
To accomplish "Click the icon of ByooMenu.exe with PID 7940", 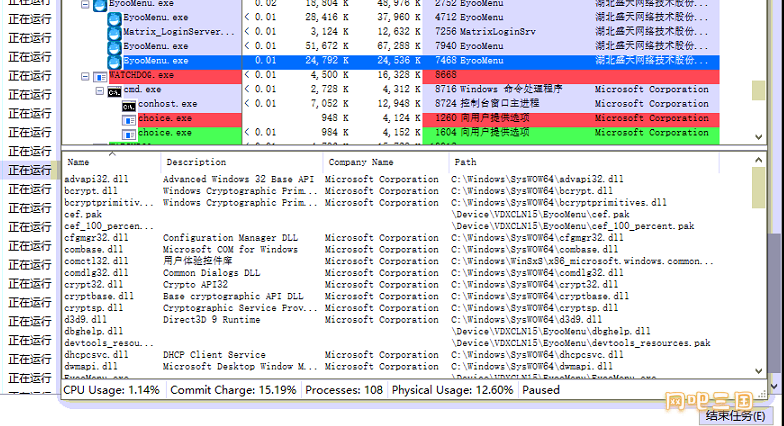I will [x=114, y=47].
